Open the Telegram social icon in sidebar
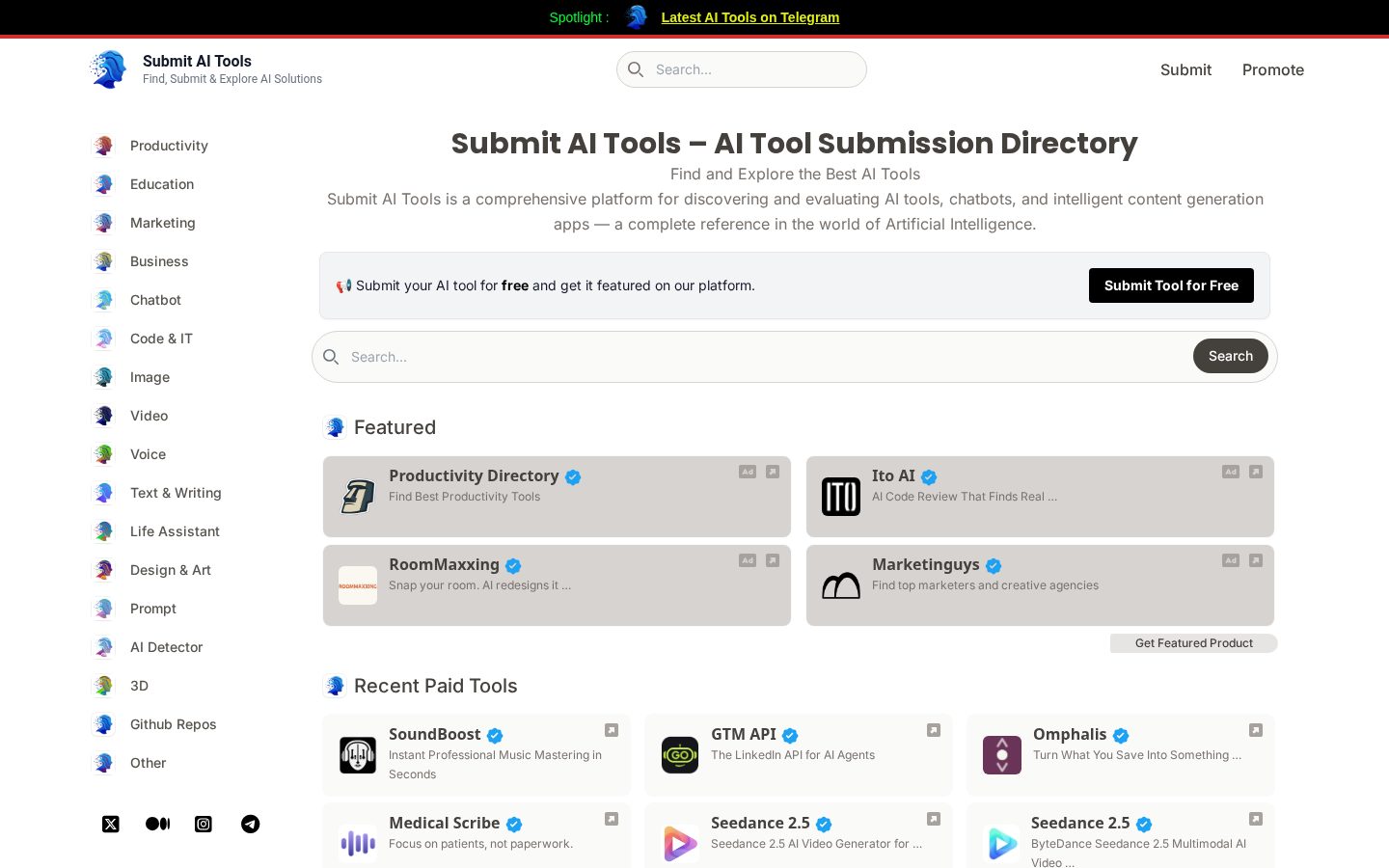 pyautogui.click(x=250, y=824)
